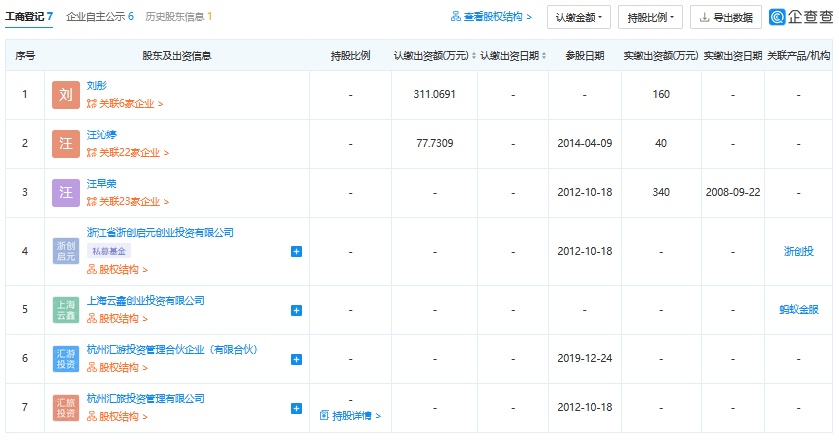The width and height of the screenshot is (839, 440).
Task: Click the purple 汪 avatar for 汪早荣
Action: pos(65,192)
